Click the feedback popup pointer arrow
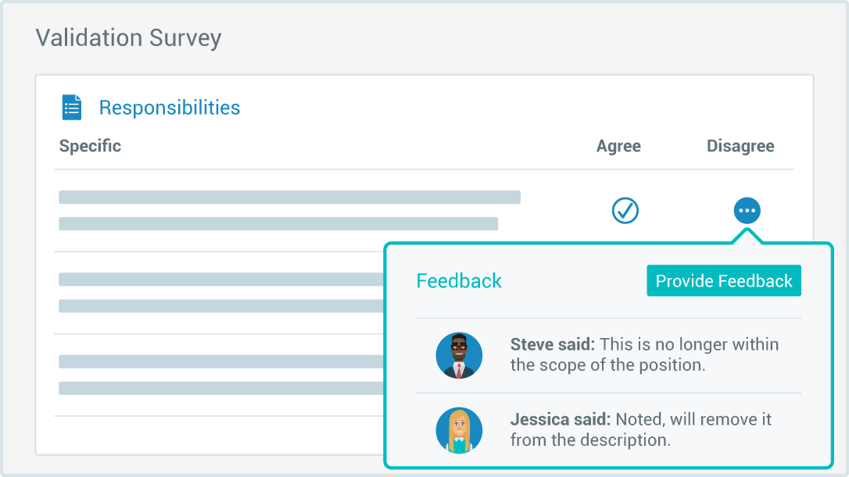 coord(747,236)
